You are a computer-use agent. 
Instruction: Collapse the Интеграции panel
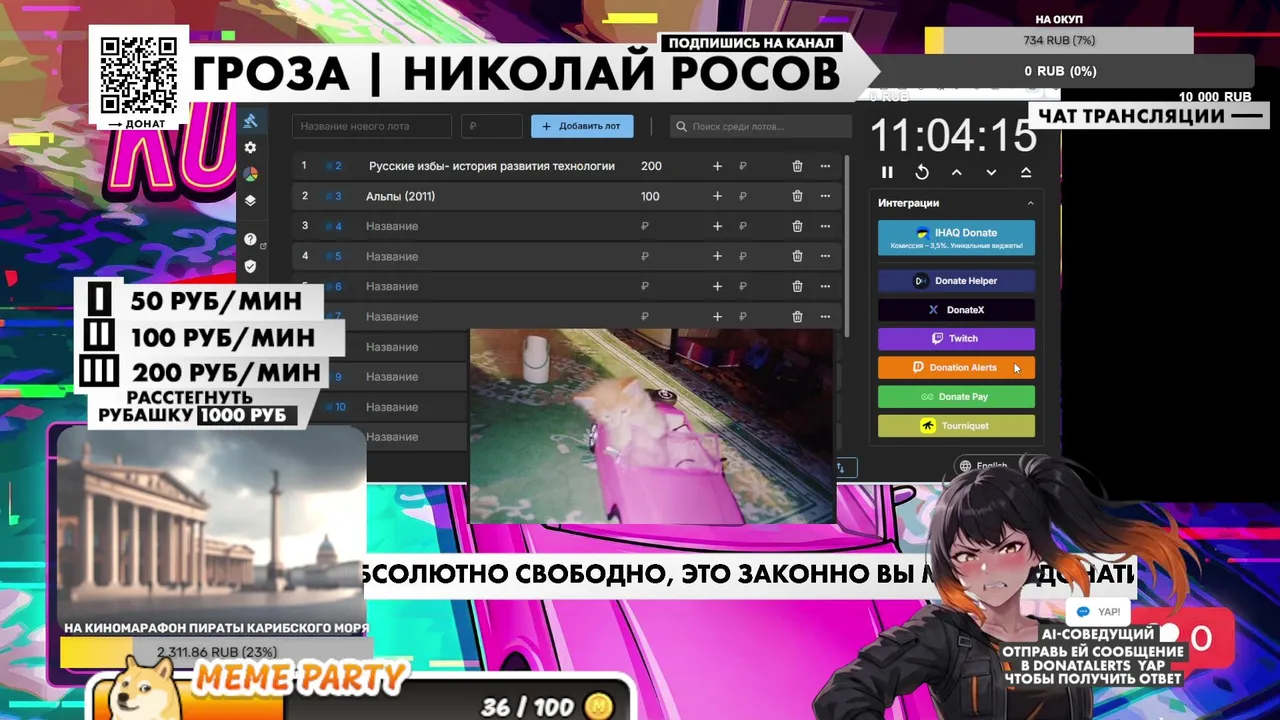click(x=1030, y=203)
